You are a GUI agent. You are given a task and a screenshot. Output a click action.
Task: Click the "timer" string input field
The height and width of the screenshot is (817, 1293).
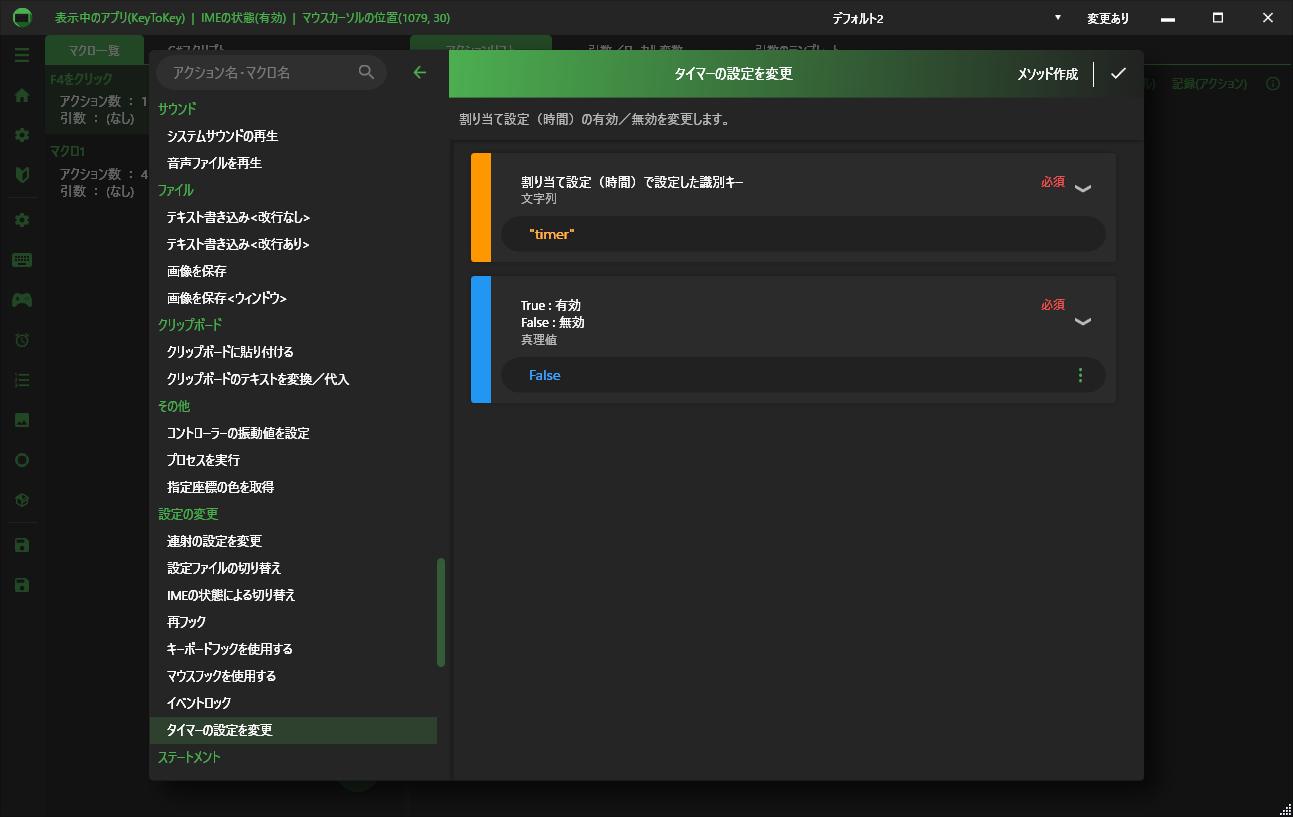(x=802, y=233)
